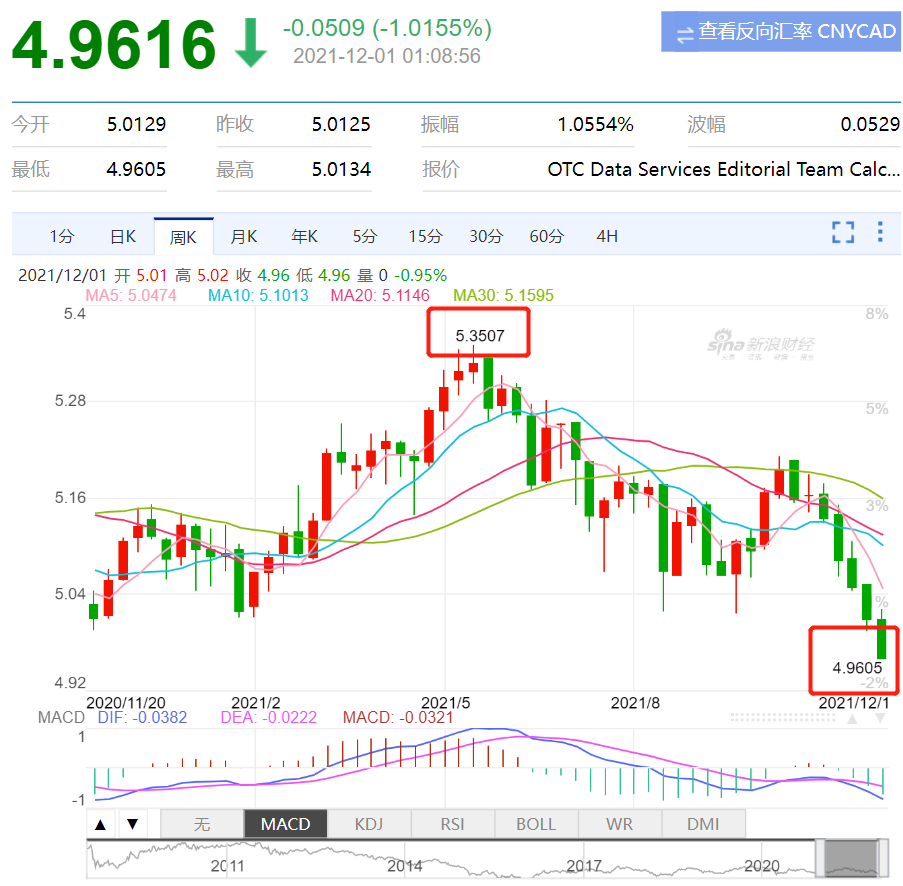Screen dimensions: 903x886
Task: Click the up triangle next to indicators
Action: point(101,825)
